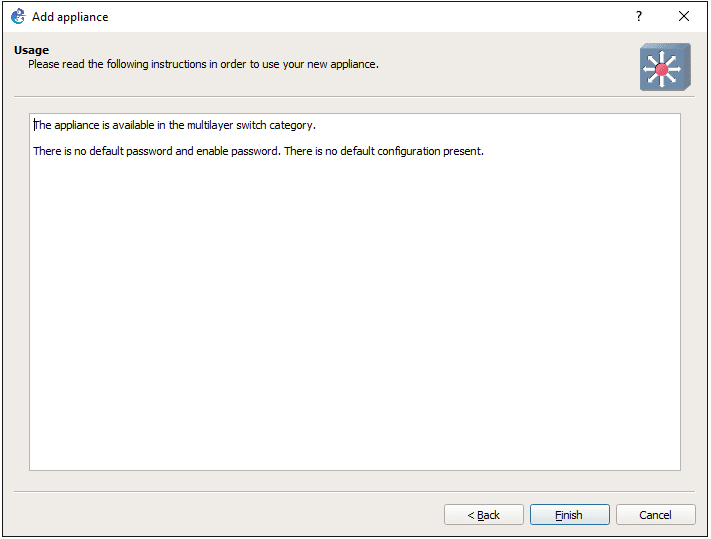Click the question mark help button
This screenshot has width=711, height=539.
click(x=638, y=16)
